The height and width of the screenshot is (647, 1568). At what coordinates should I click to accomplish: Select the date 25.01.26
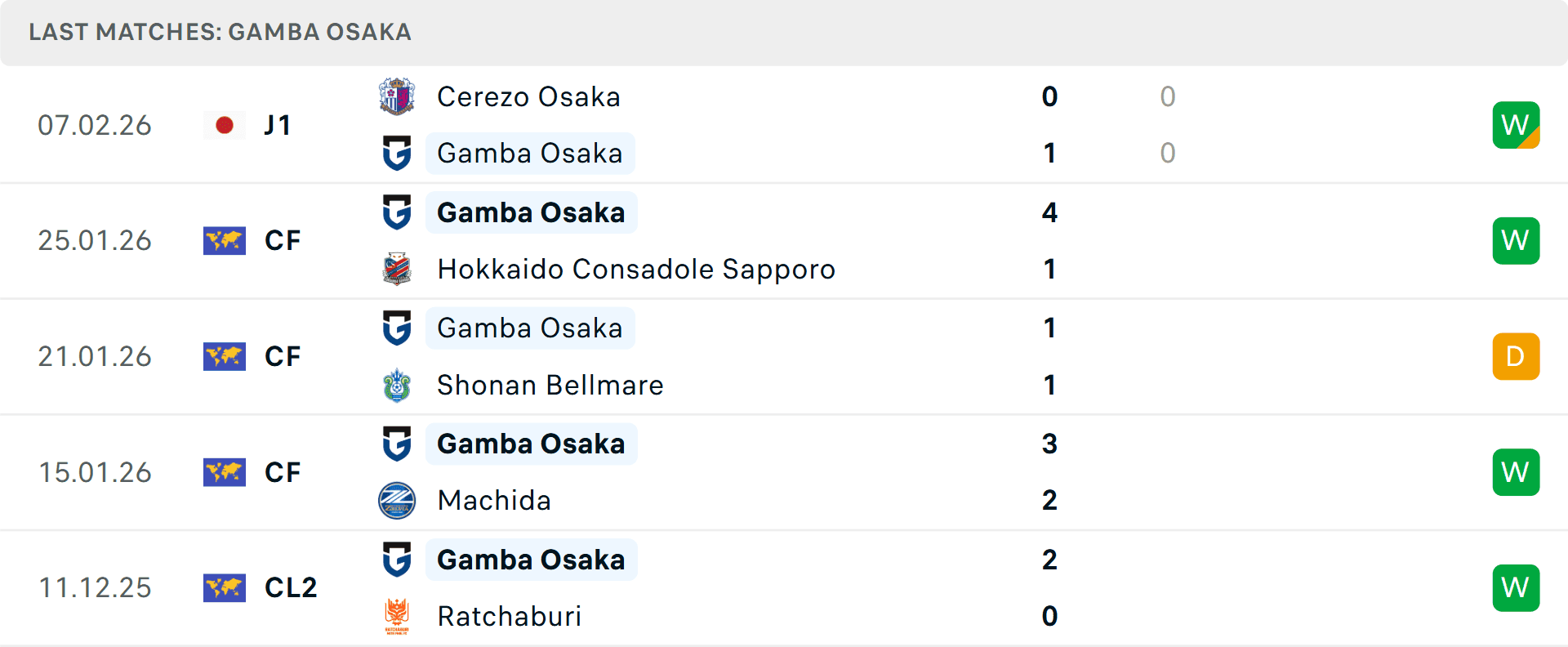click(x=95, y=240)
